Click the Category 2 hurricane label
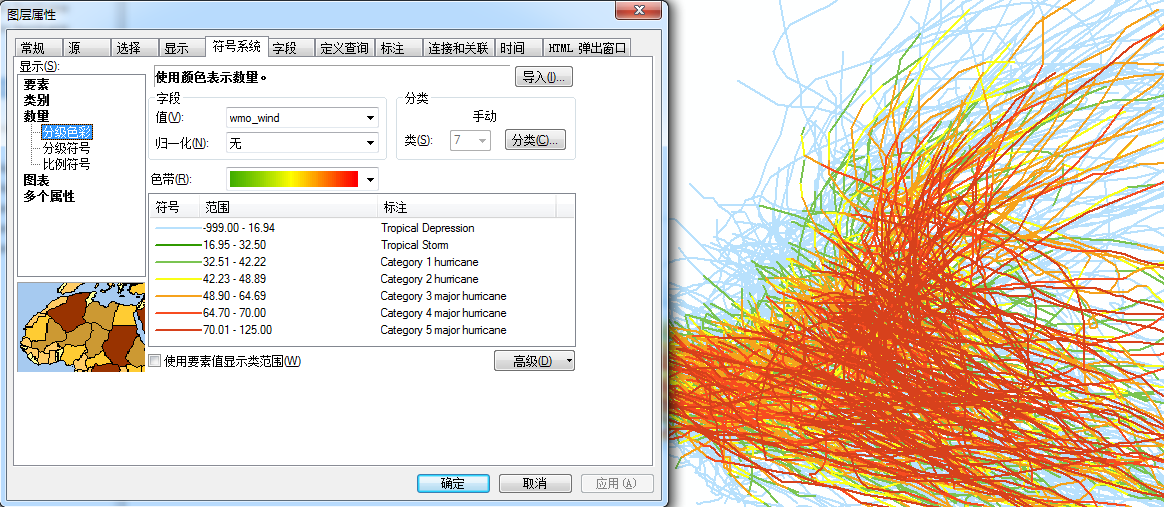 (x=430, y=279)
